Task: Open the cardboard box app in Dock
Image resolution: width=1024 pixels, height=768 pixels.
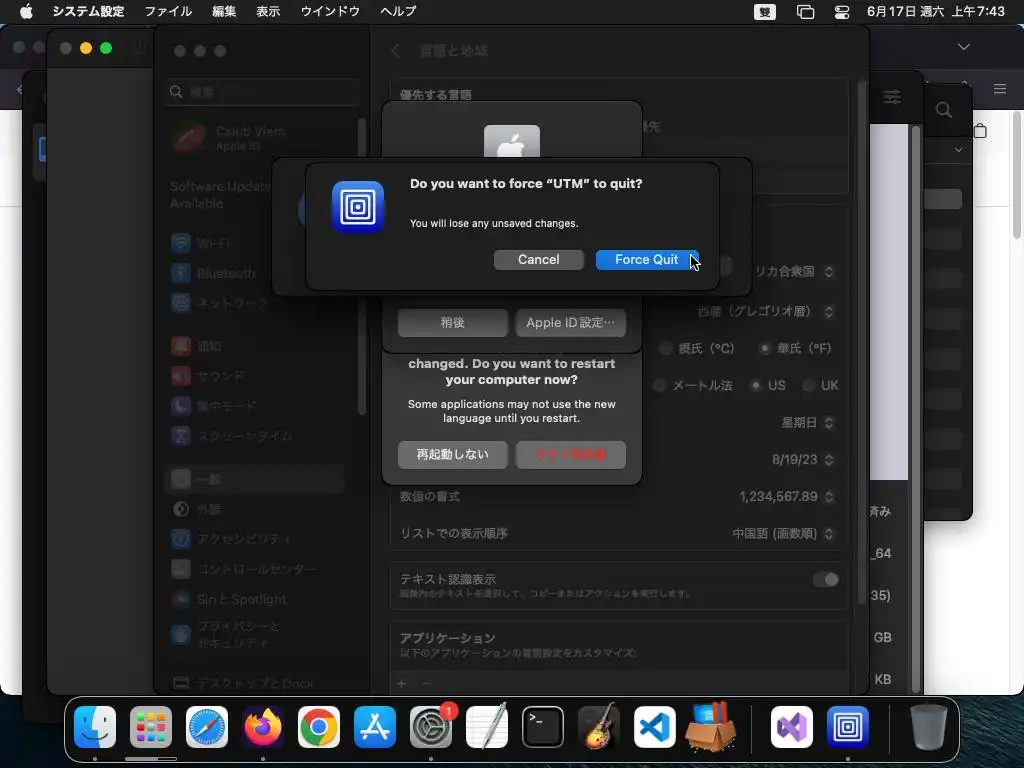Action: pos(711,727)
